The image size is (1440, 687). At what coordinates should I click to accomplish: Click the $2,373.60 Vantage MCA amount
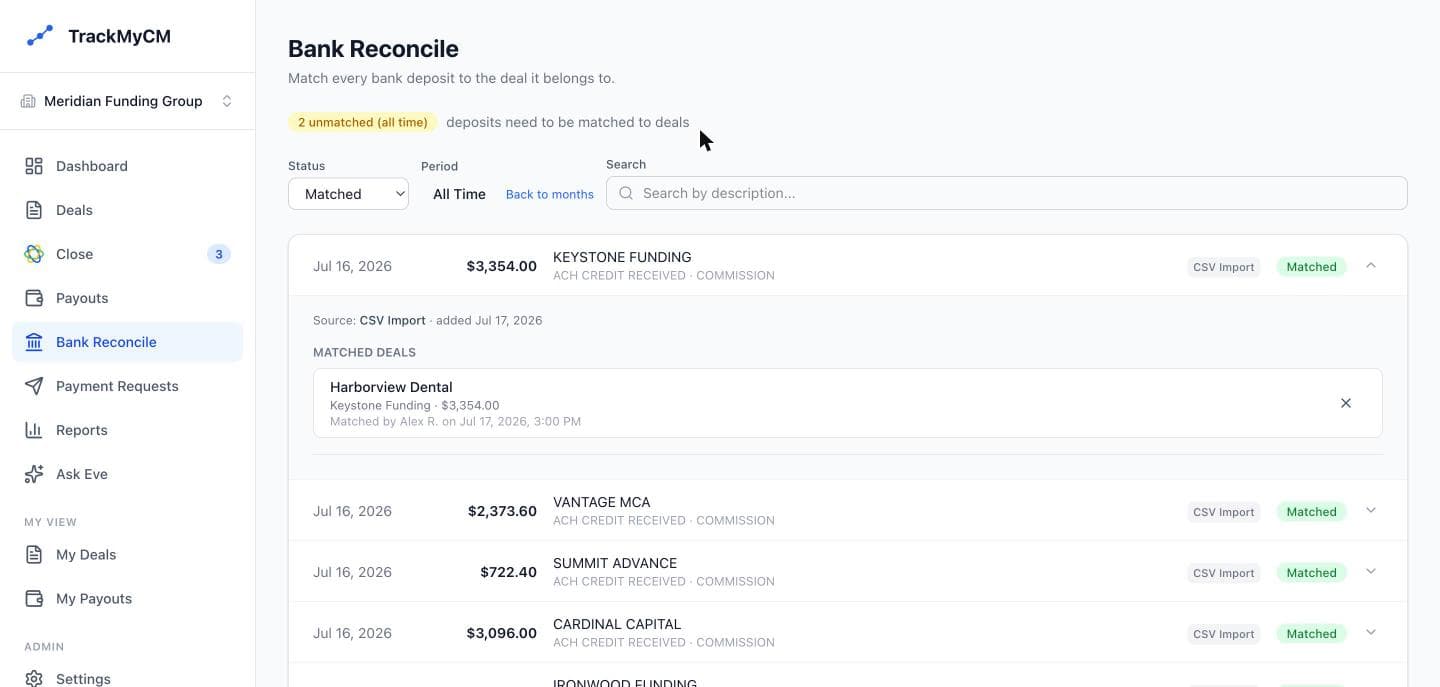[x=502, y=511]
